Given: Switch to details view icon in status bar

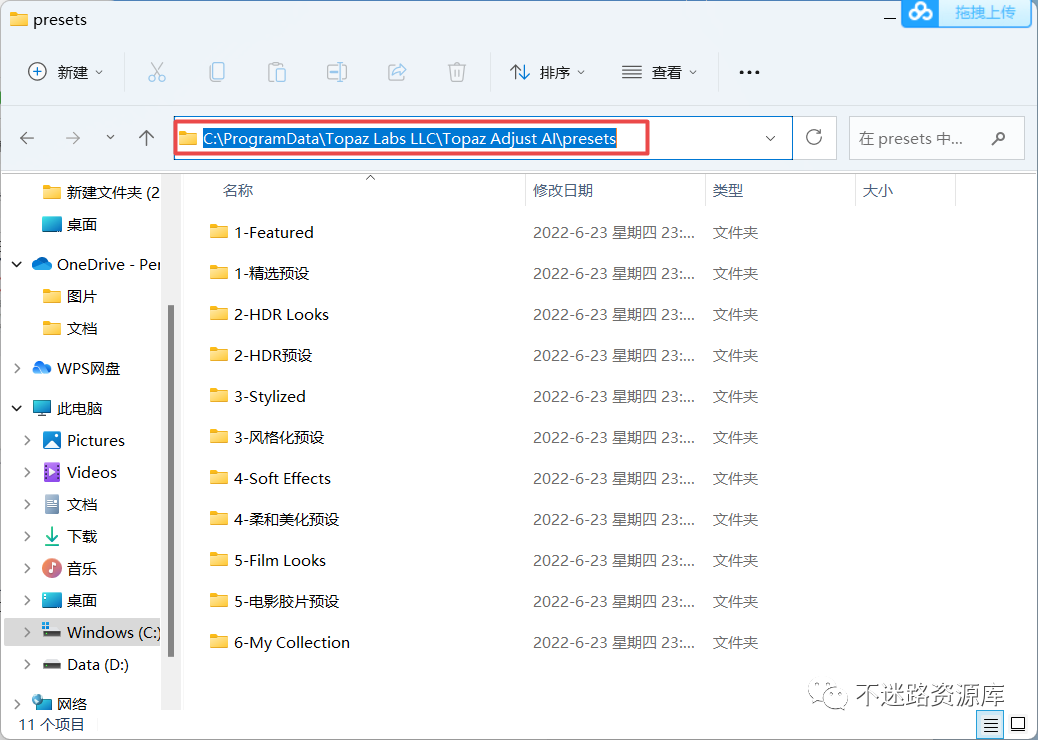Looking at the screenshot, I should coord(990,726).
